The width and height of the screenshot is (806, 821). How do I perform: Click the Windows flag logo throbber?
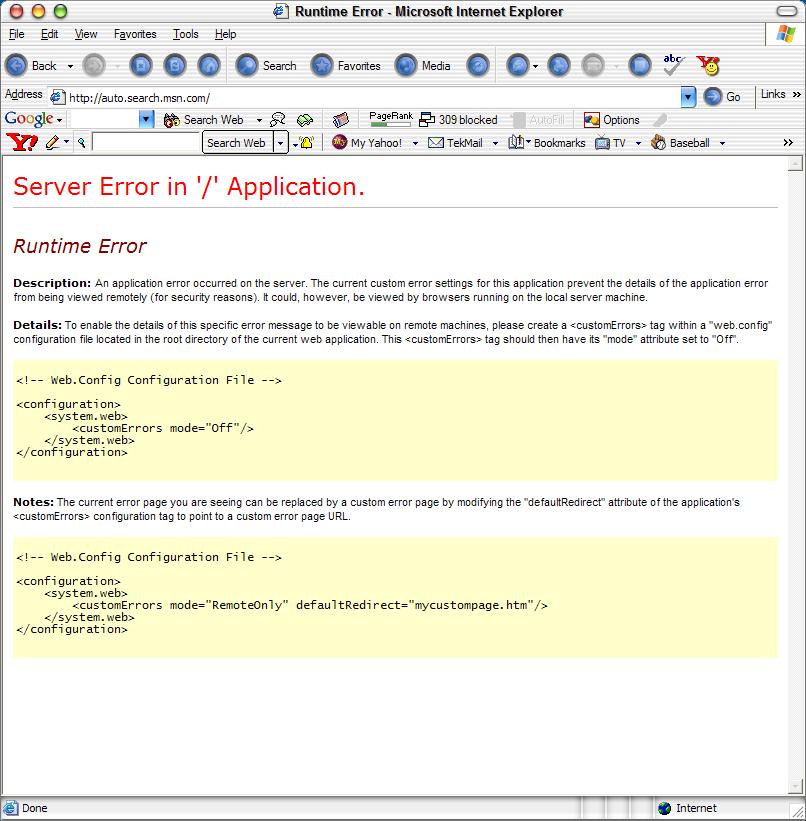(786, 34)
